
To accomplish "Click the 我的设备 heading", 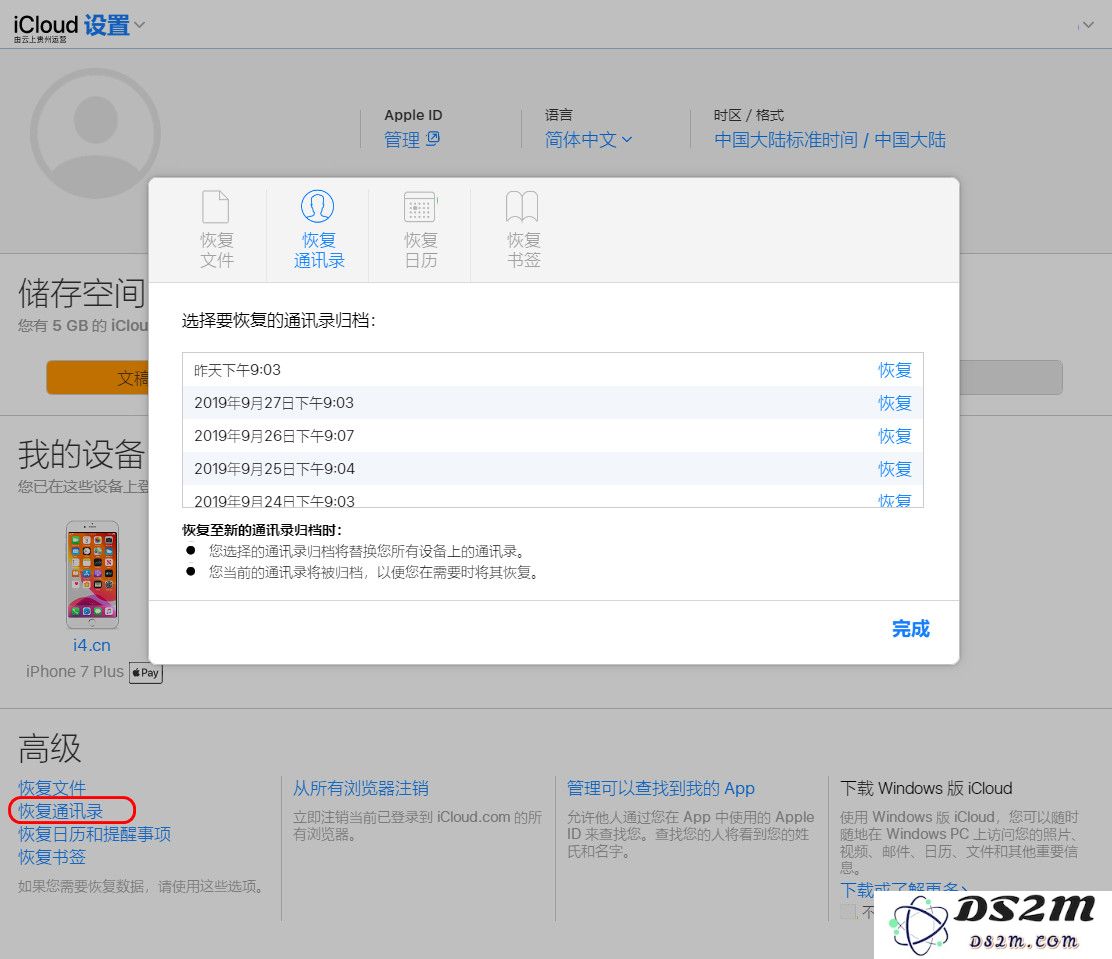I will tap(82, 454).
